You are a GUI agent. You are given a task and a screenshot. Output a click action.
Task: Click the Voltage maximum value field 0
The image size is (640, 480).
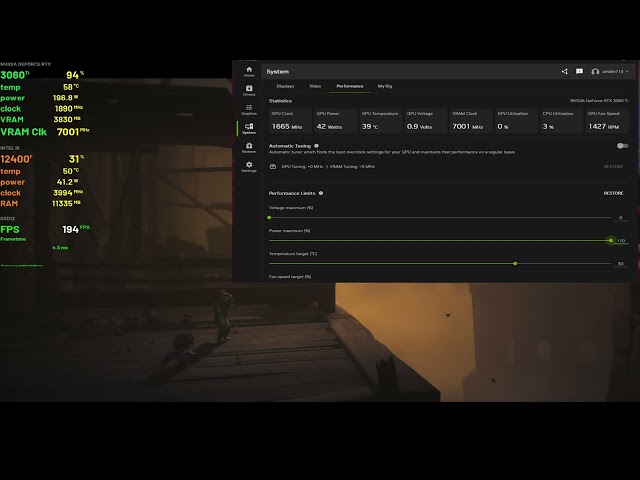click(x=621, y=218)
